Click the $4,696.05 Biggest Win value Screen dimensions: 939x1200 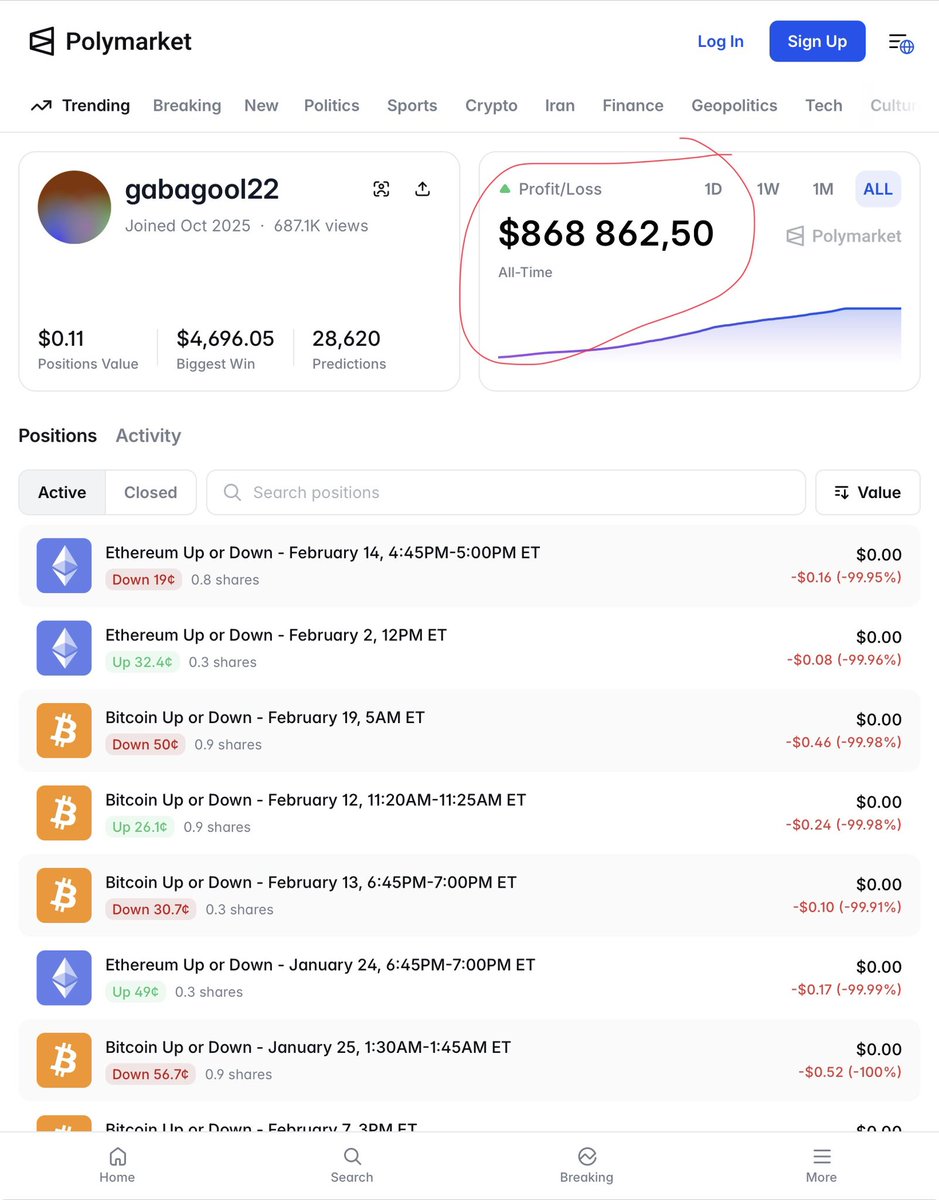(225, 339)
